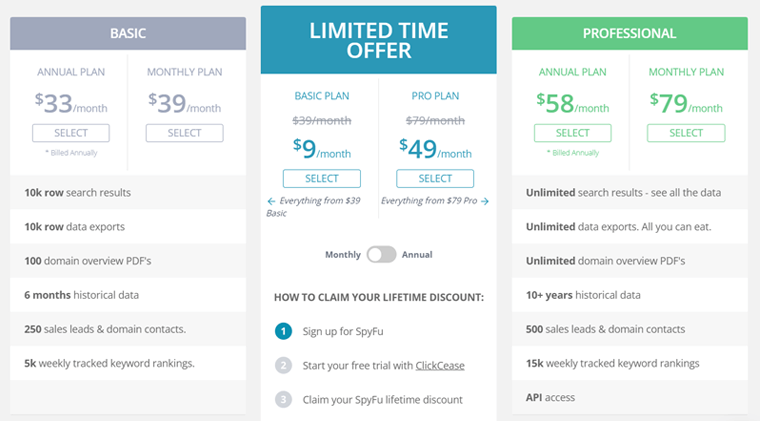Select the limited offer Basic plan at $9
The height and width of the screenshot is (421, 760).
coord(322,178)
